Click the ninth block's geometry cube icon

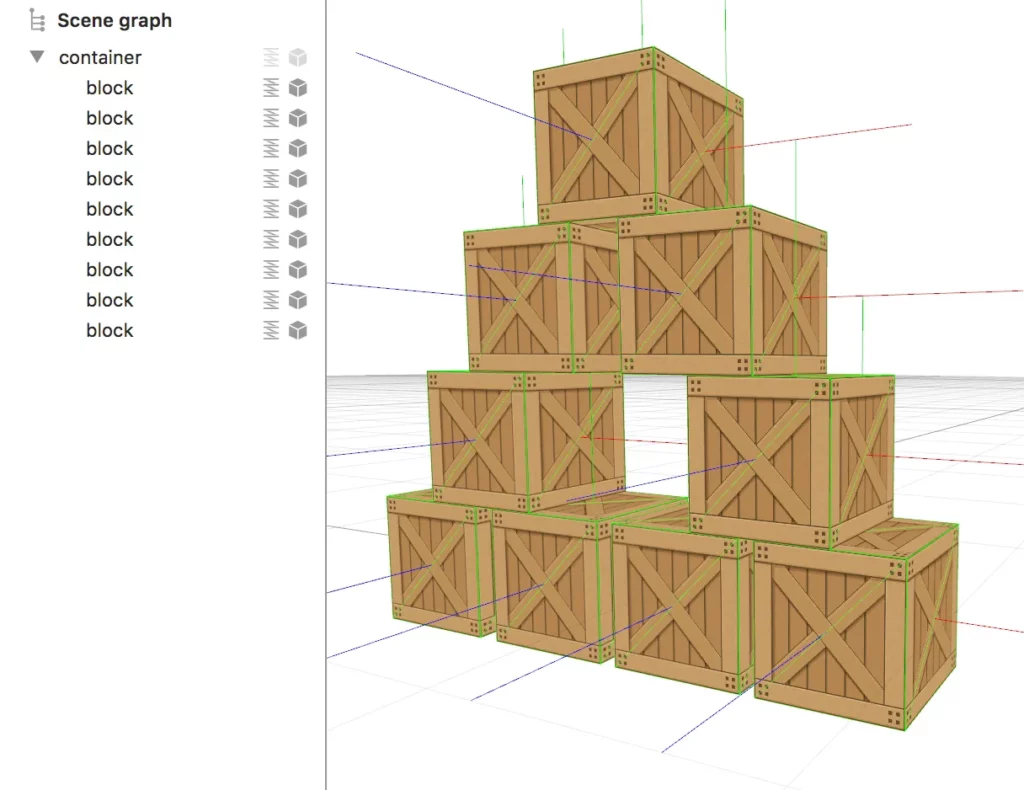coord(298,330)
